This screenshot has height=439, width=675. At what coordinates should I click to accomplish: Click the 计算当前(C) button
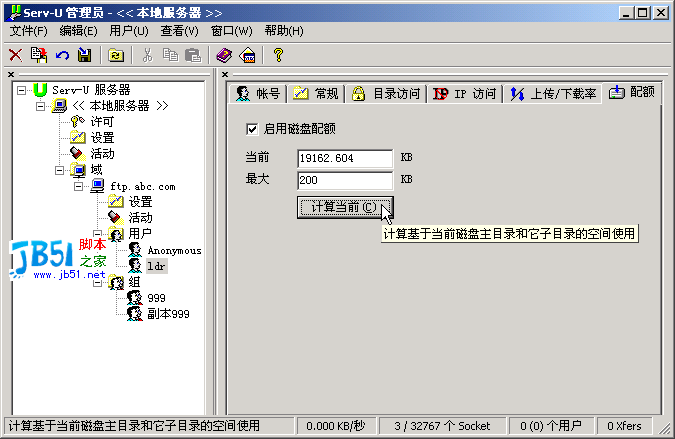(345, 207)
